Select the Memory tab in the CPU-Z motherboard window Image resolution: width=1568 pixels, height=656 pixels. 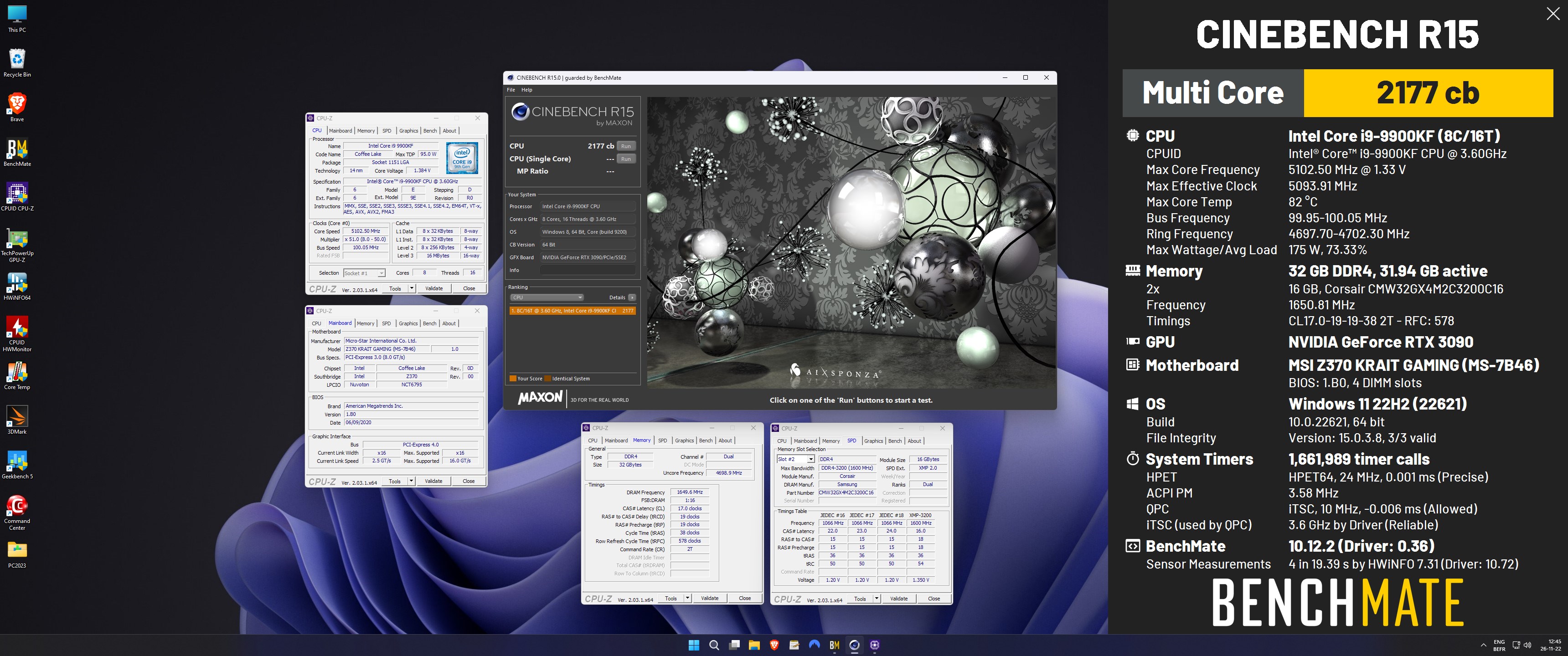pos(365,324)
